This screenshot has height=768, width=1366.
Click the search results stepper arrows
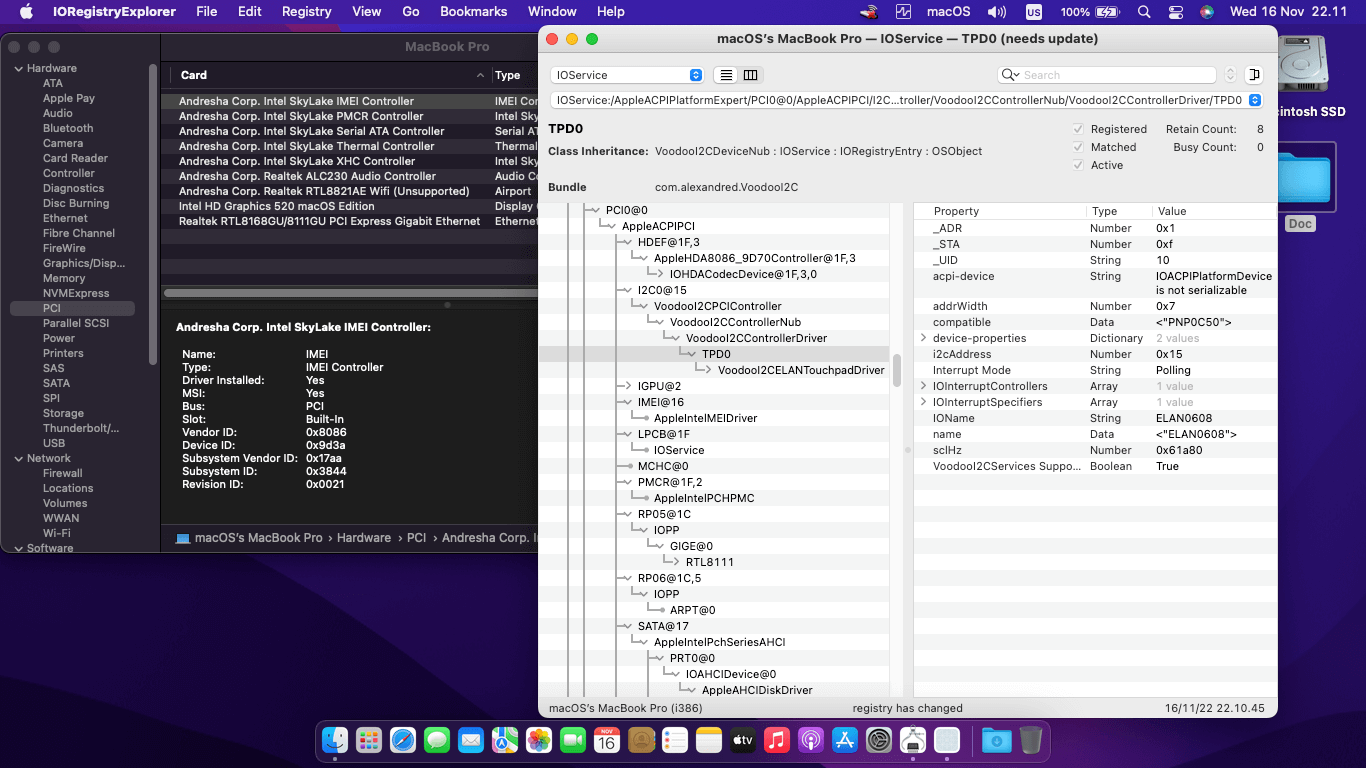pos(1230,75)
